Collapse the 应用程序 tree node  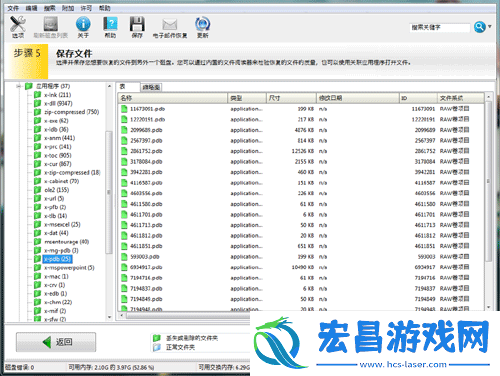(x=19, y=86)
